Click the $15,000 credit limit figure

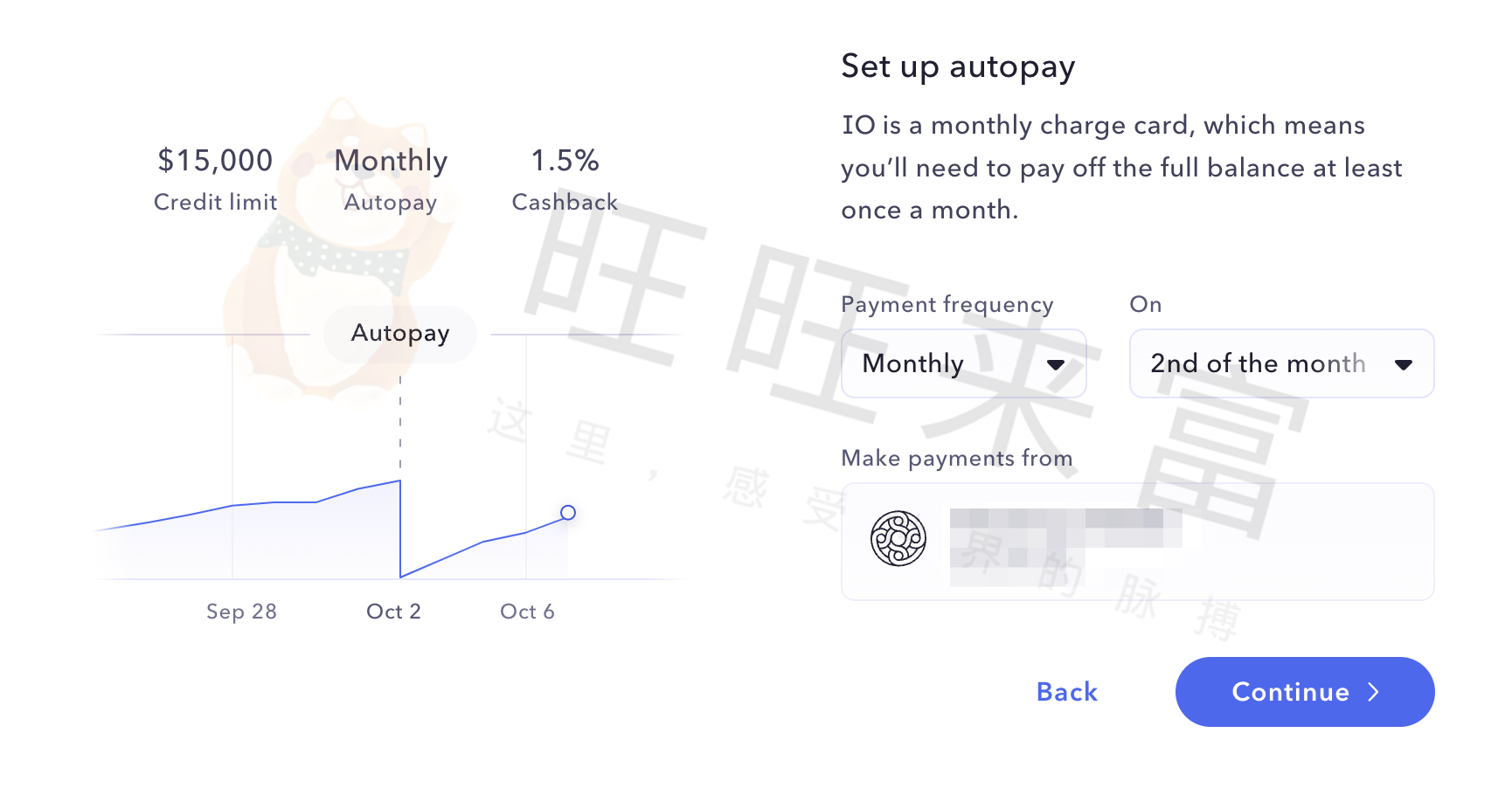(x=215, y=161)
